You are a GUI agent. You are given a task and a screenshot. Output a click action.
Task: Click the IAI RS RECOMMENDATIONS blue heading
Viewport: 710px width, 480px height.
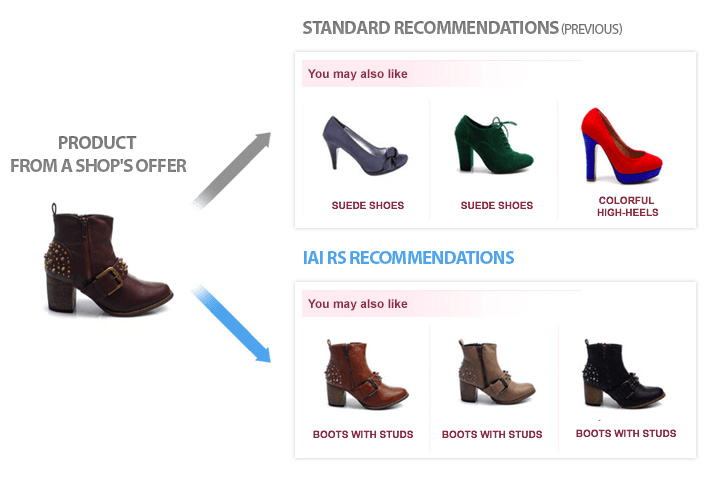pos(408,258)
